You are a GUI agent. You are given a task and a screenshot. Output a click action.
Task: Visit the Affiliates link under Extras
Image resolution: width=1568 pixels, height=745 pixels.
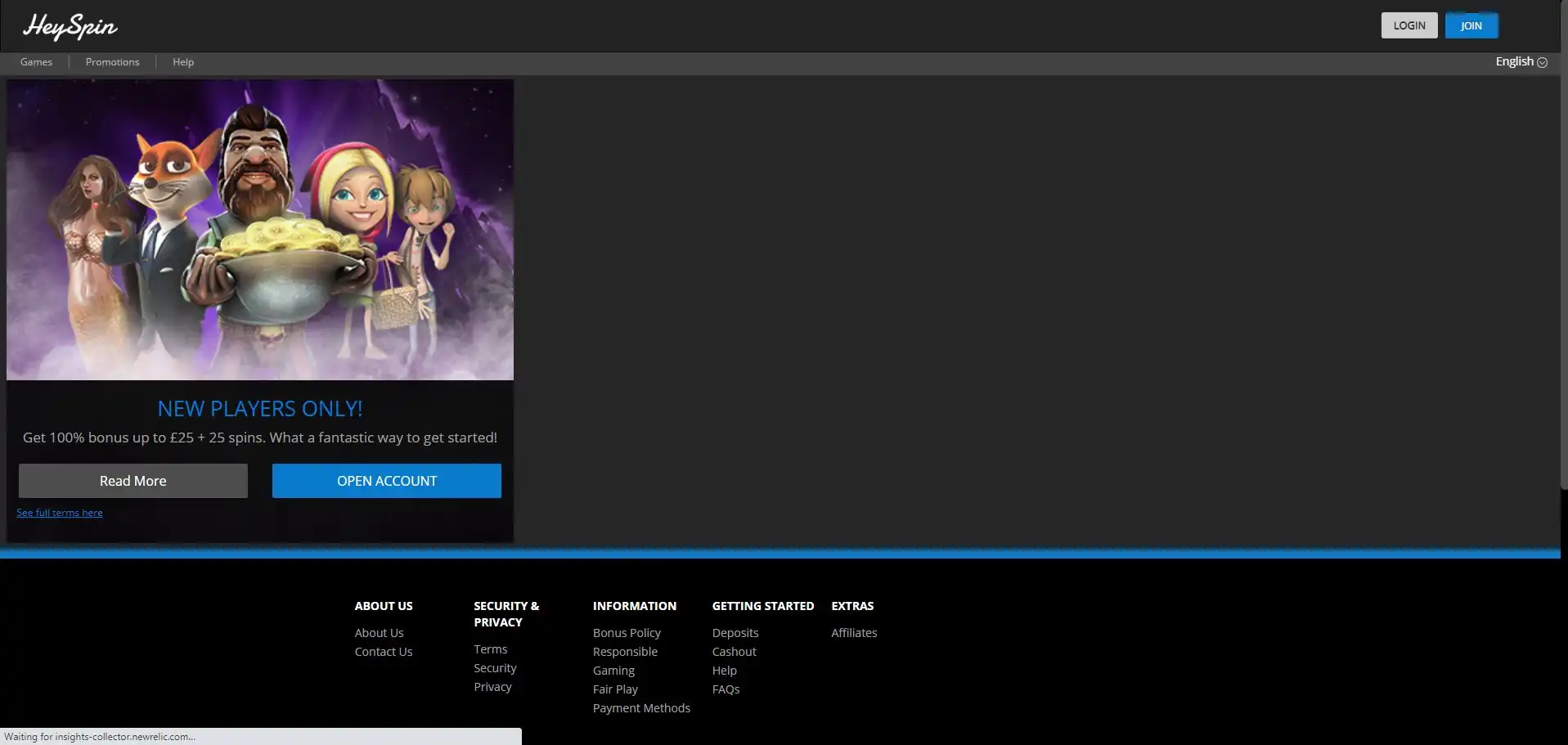click(854, 633)
